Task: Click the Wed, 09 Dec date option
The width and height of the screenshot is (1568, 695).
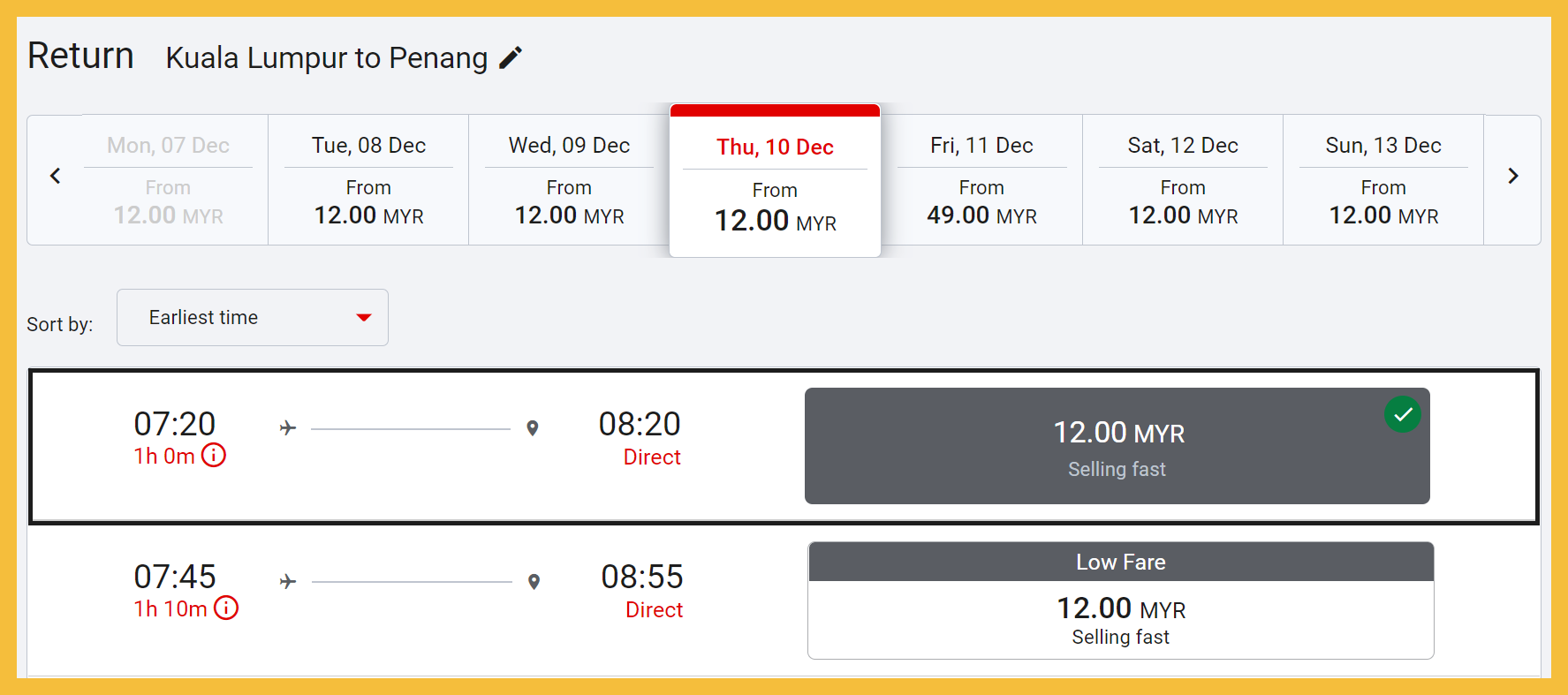Action: click(569, 180)
